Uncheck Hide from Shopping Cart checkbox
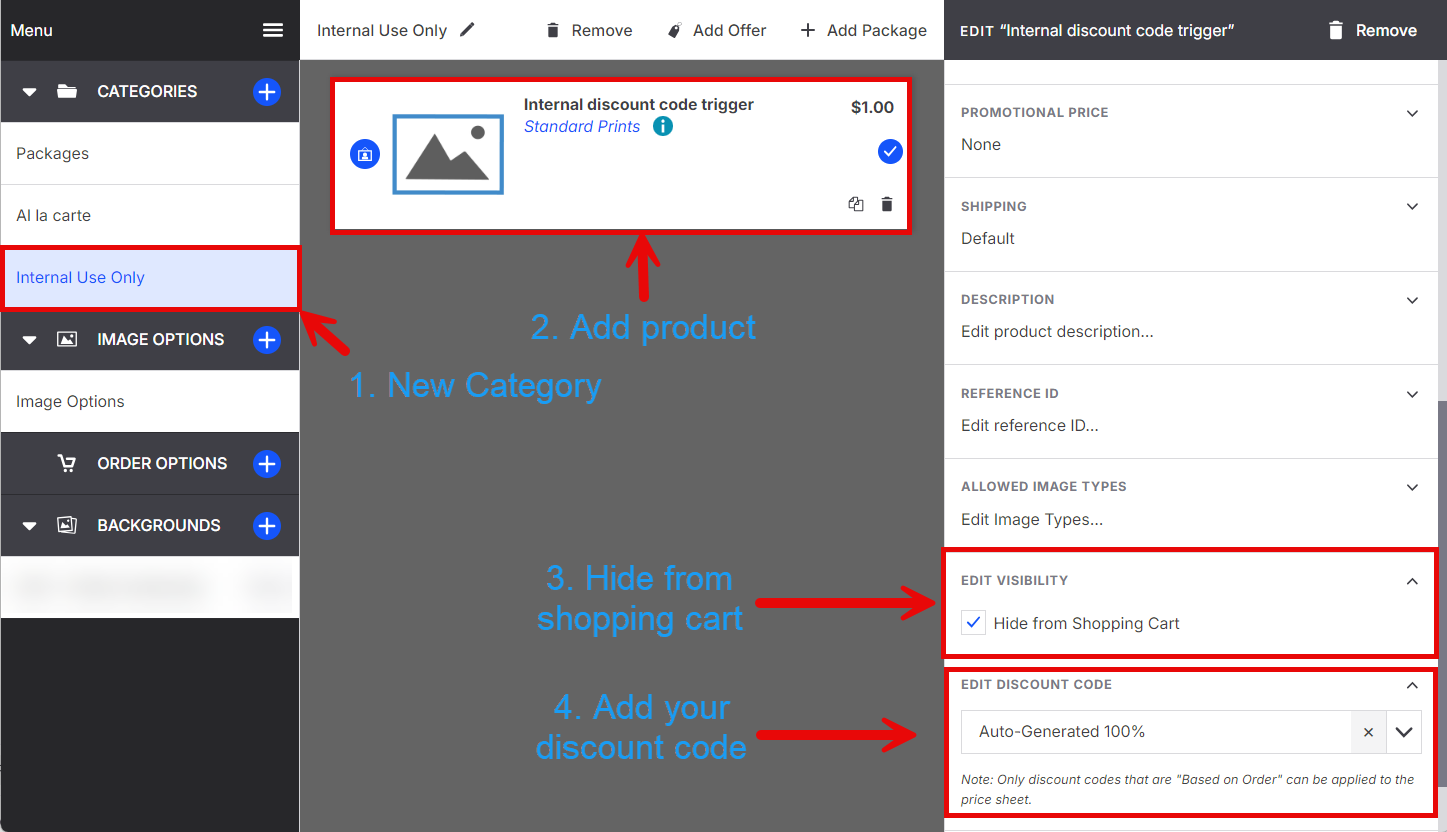The height and width of the screenshot is (832, 1447). (x=973, y=623)
